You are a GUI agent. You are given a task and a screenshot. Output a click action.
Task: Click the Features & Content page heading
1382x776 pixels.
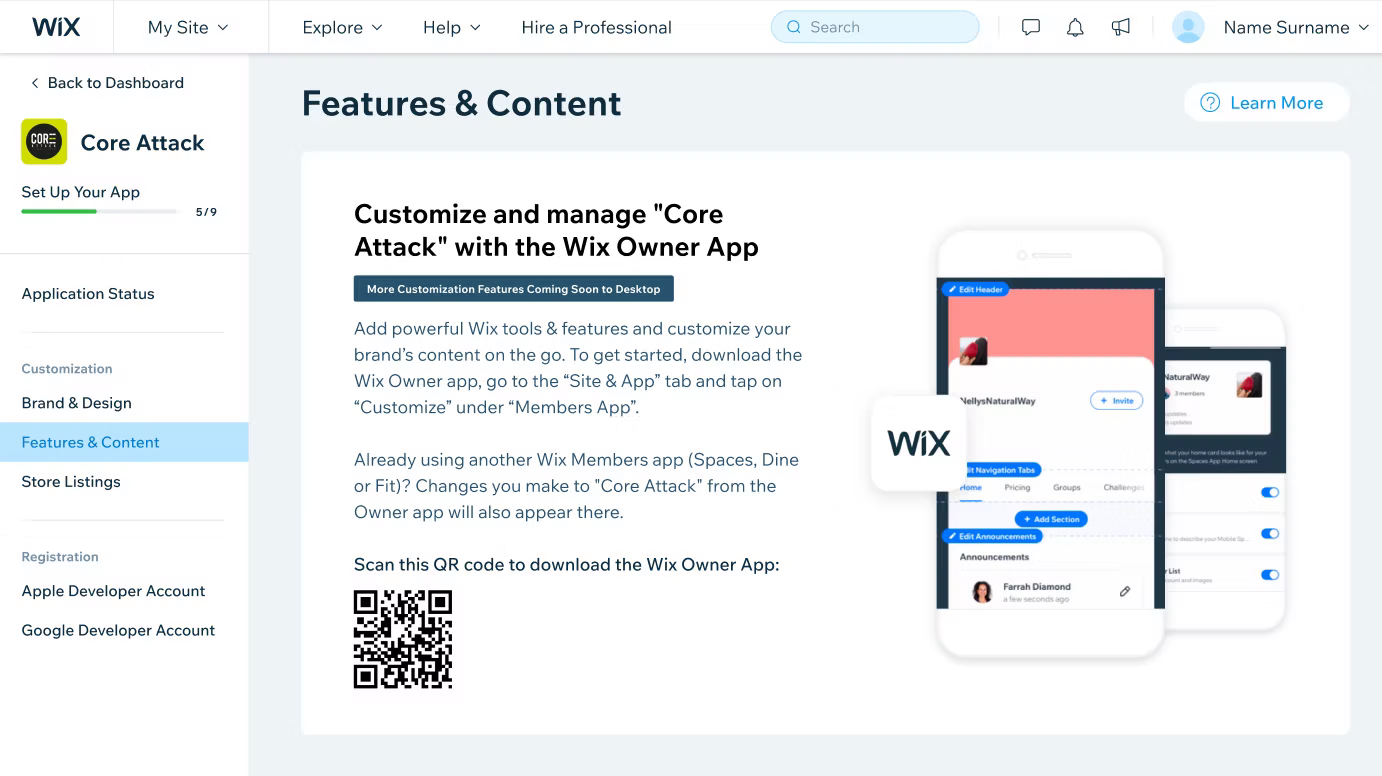click(462, 103)
